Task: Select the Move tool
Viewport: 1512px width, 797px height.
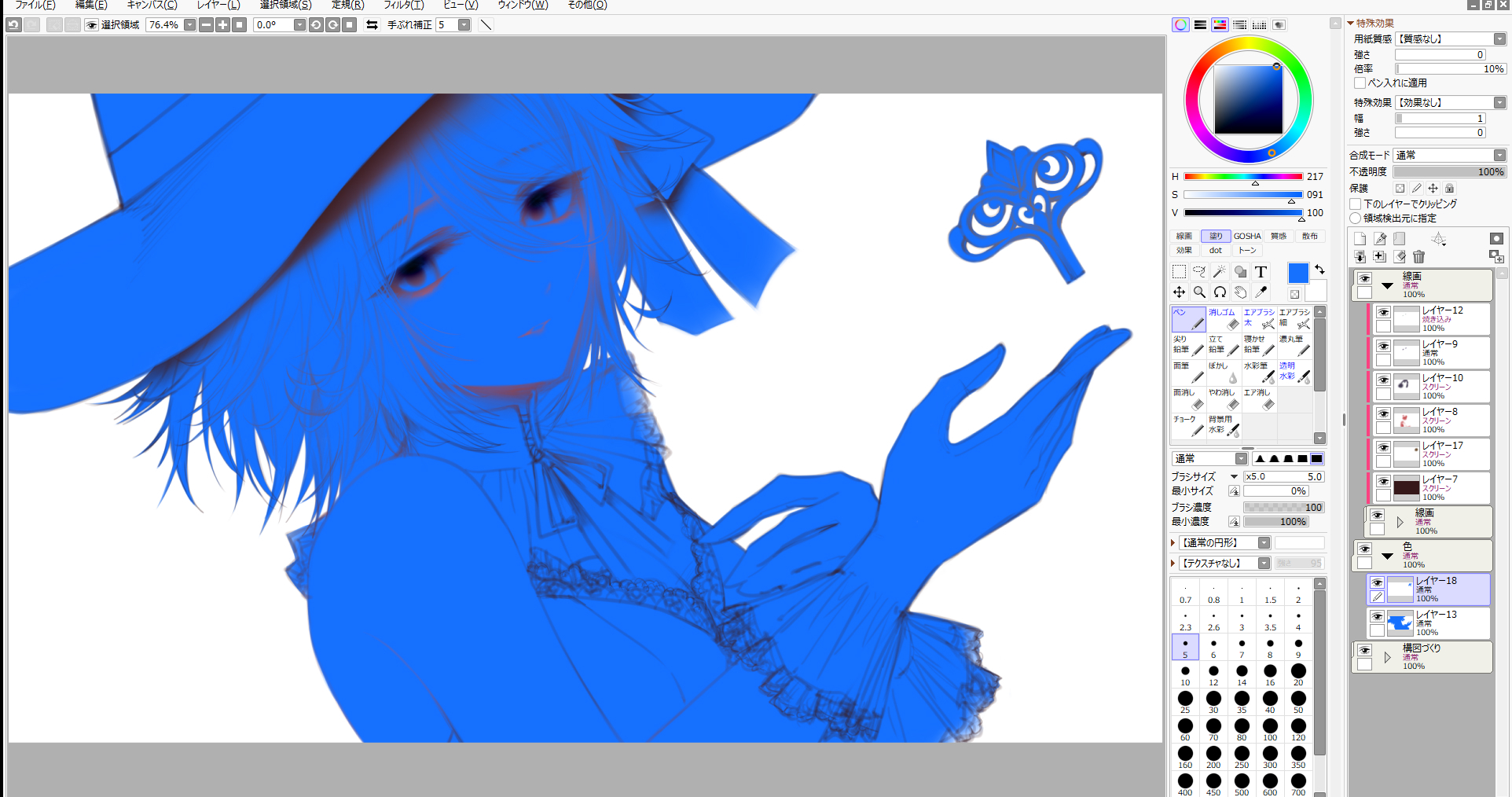Action: coord(1179,292)
